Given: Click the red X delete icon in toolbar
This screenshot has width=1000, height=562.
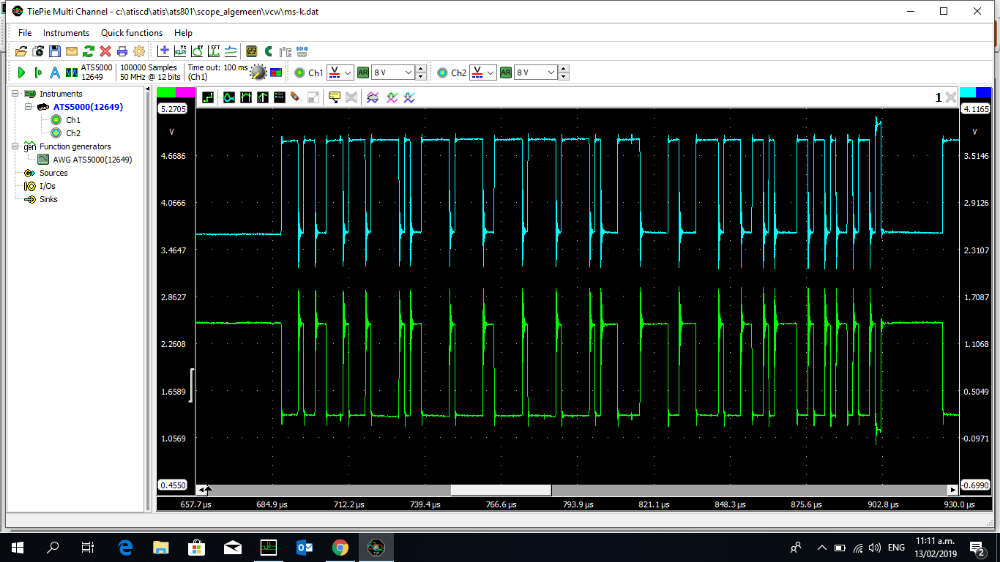Looking at the screenshot, I should (x=105, y=51).
